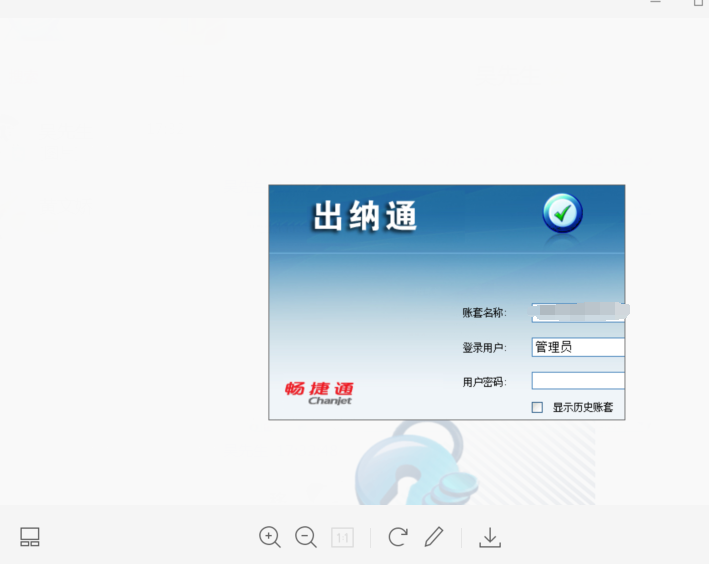Minimize the image viewer window
709x564 pixels.
tap(656, 2)
